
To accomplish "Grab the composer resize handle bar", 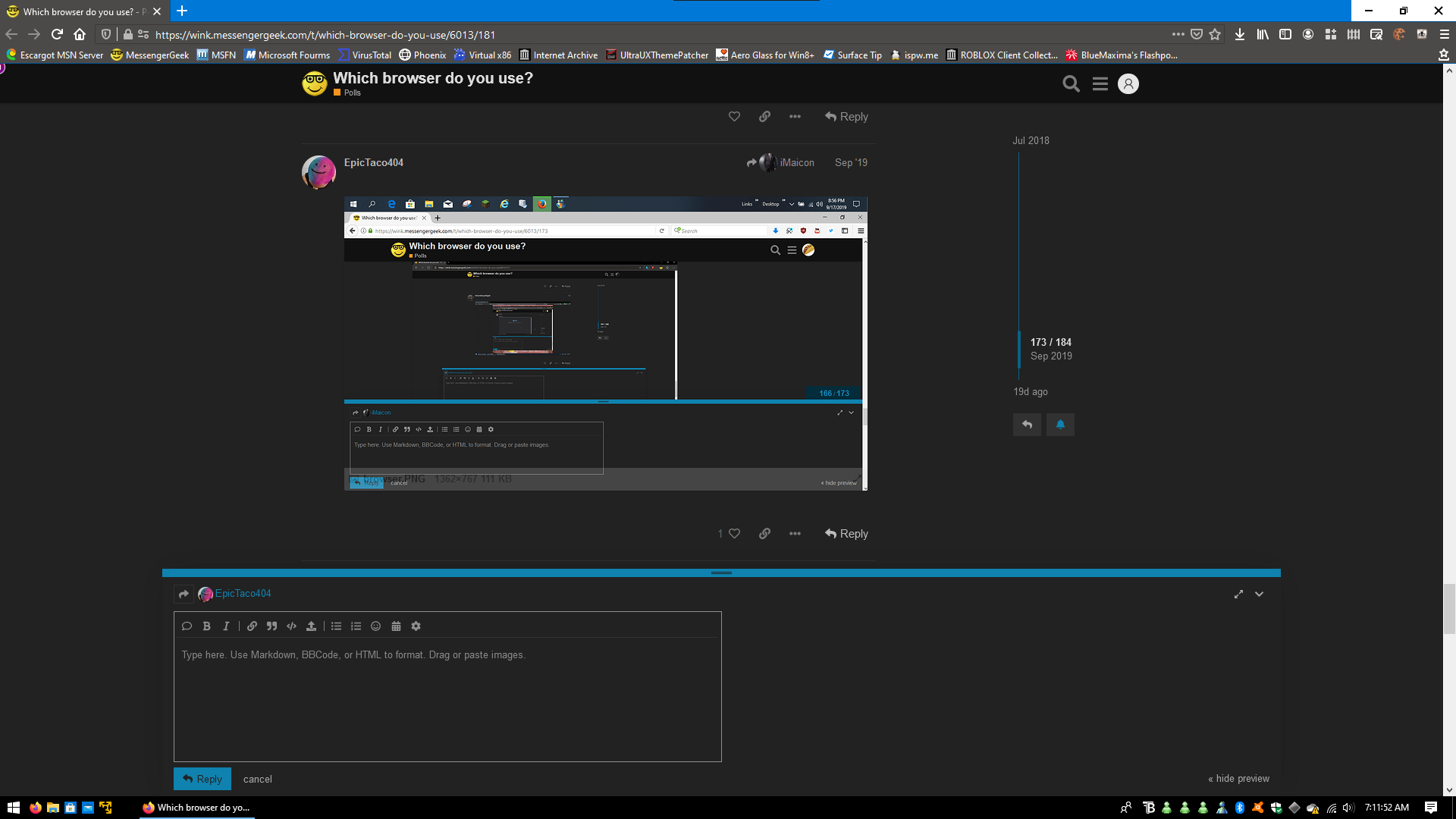I will click(721, 573).
